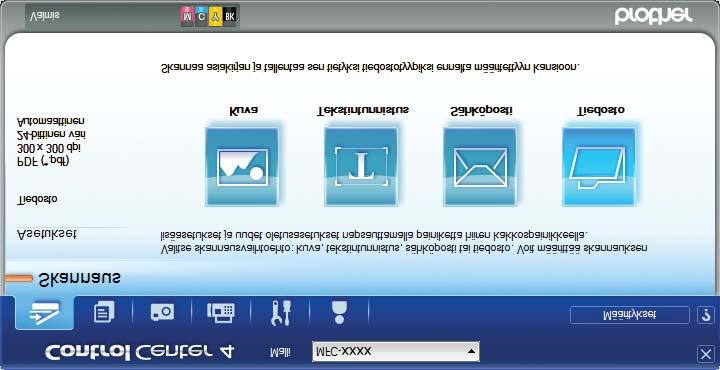
Task: Check the magenta ink level indicator
Action: pyautogui.click(x=188, y=16)
